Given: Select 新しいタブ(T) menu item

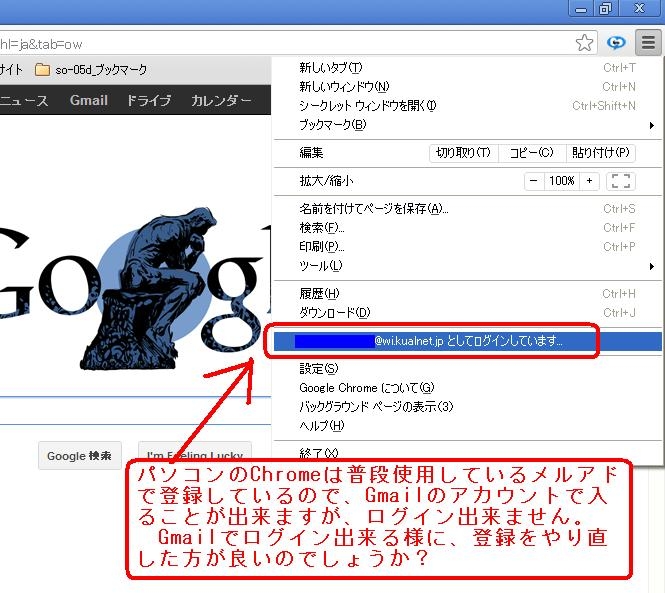Looking at the screenshot, I should (467, 68).
